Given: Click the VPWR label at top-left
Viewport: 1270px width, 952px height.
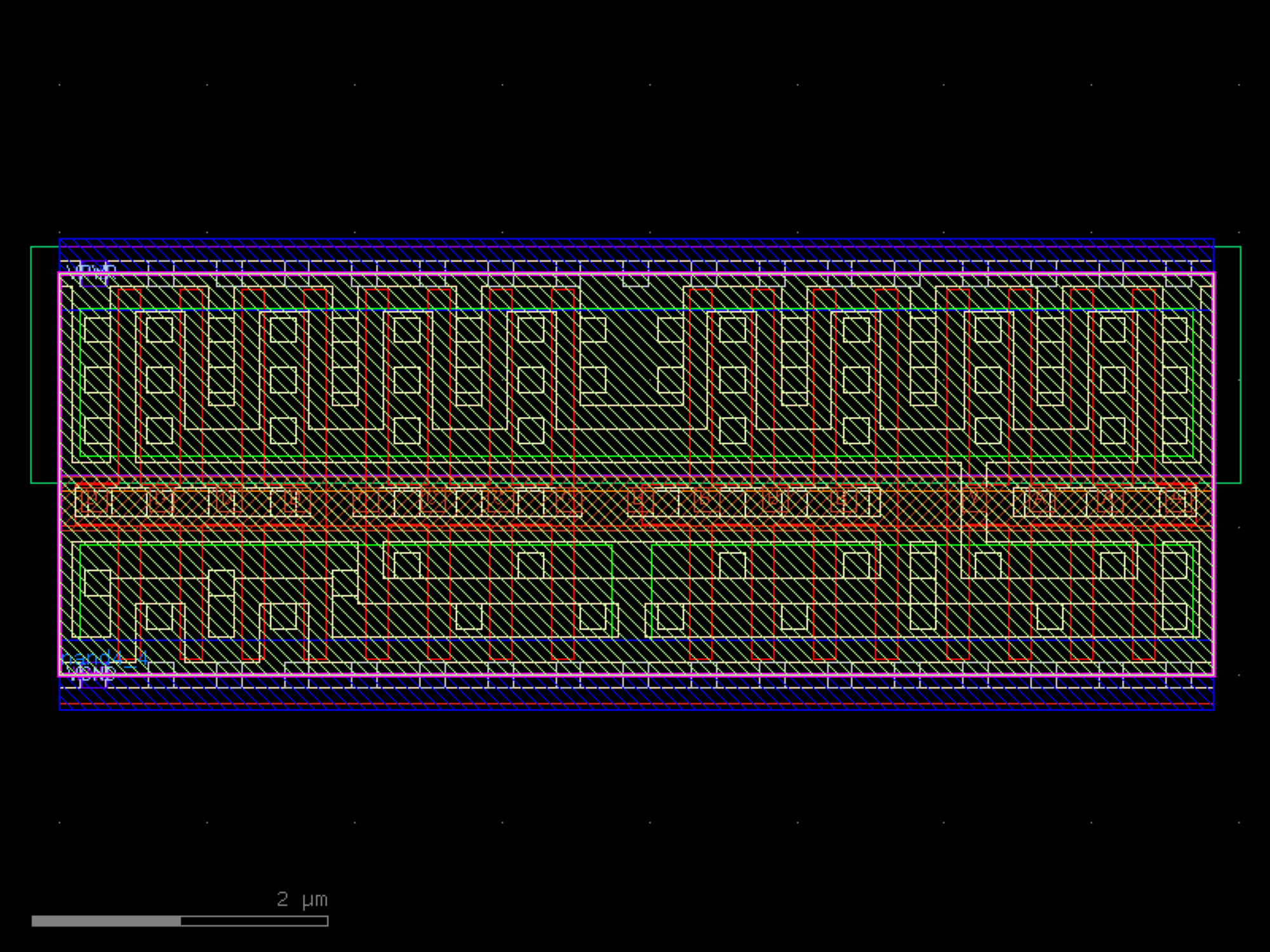Looking at the screenshot, I should click(90, 273).
